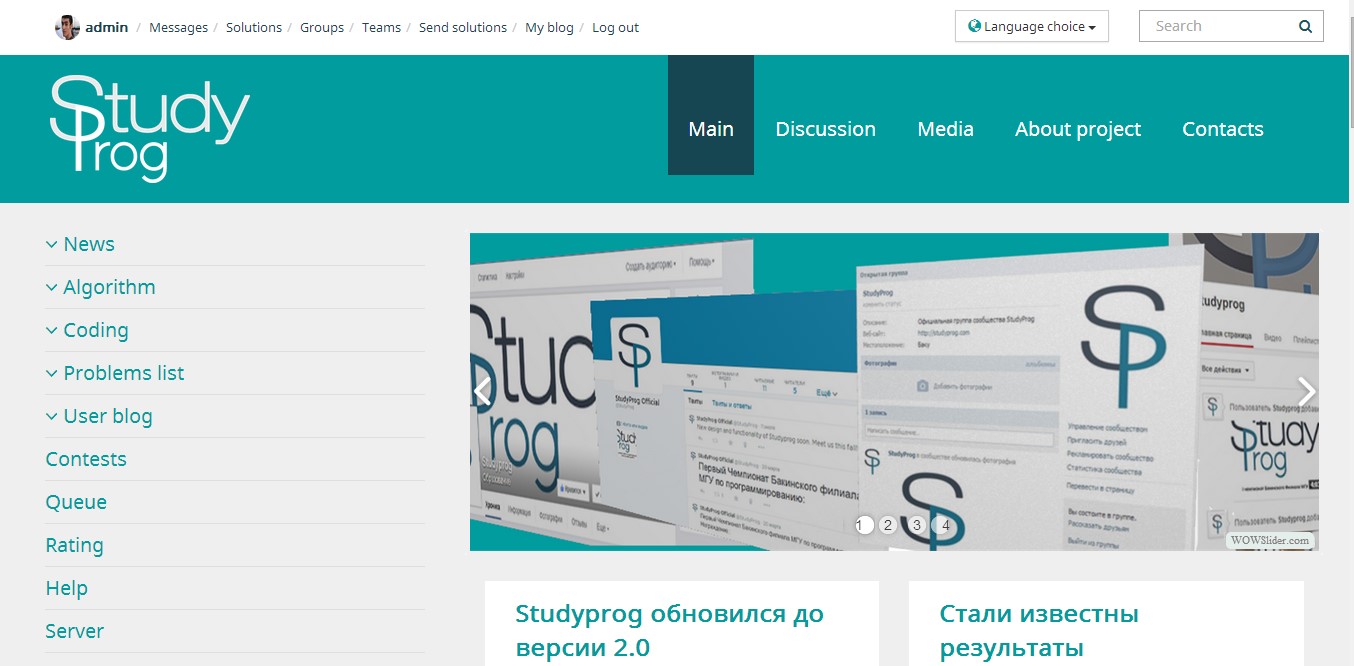Open News sidebar item

coord(89,244)
